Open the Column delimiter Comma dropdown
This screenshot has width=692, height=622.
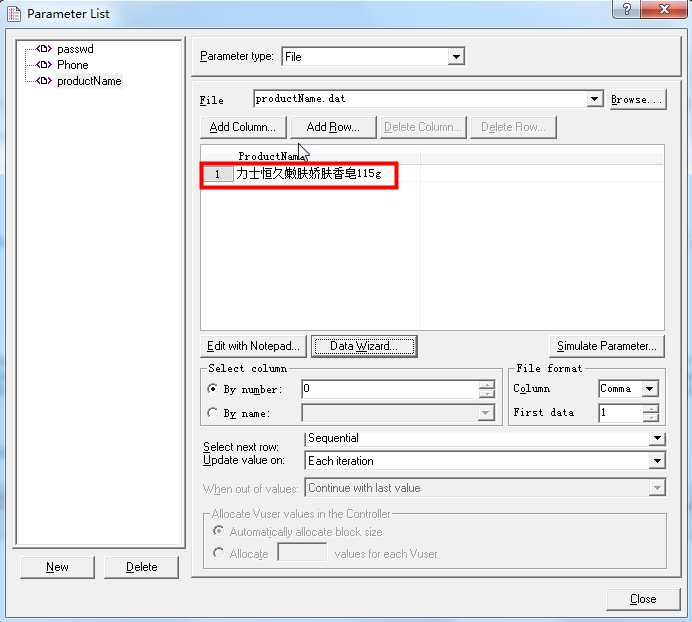click(650, 389)
